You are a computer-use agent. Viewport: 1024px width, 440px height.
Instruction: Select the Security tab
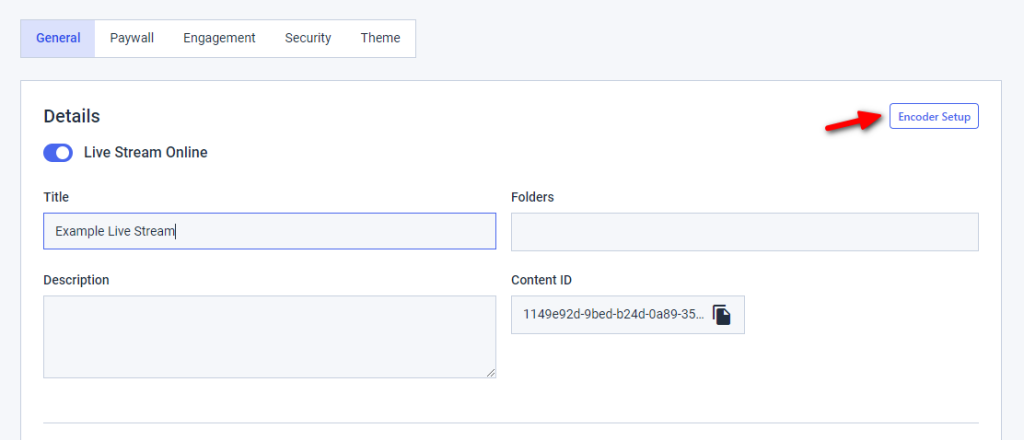[x=308, y=38]
